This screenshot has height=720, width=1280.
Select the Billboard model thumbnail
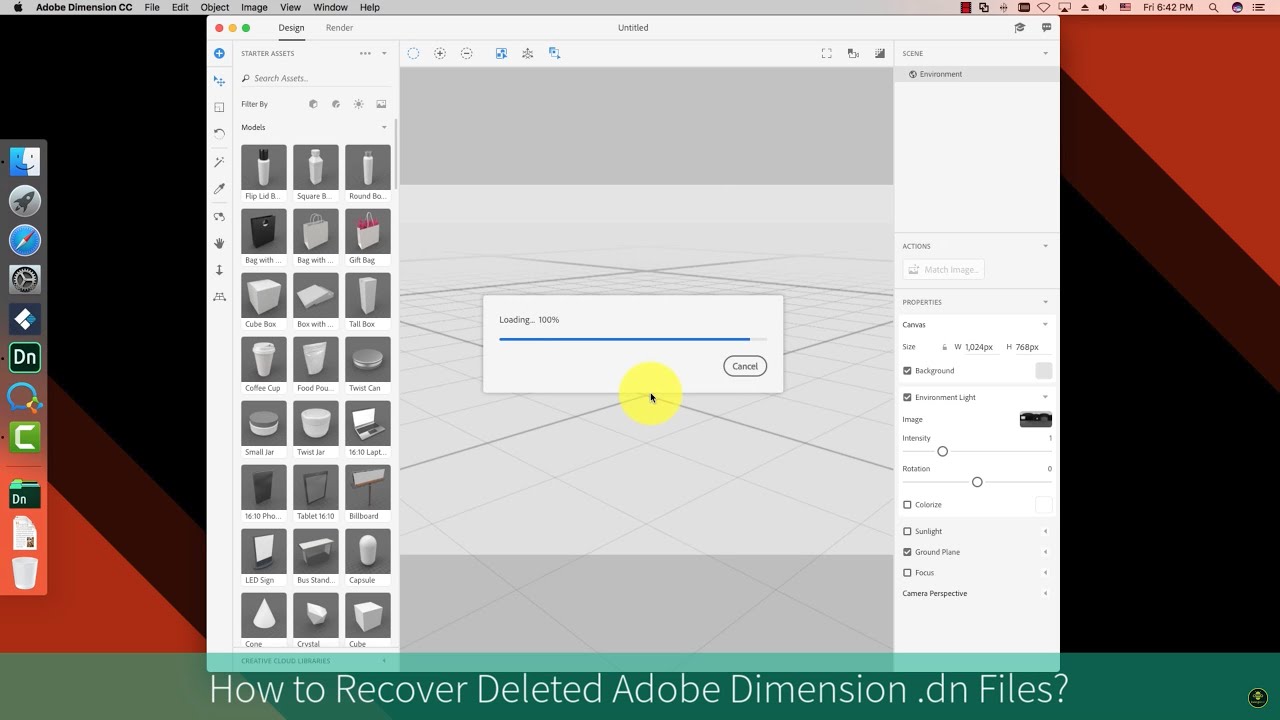(368, 487)
